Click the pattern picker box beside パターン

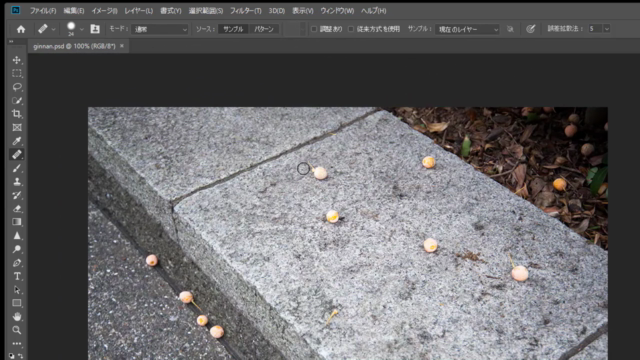[x=294, y=29]
